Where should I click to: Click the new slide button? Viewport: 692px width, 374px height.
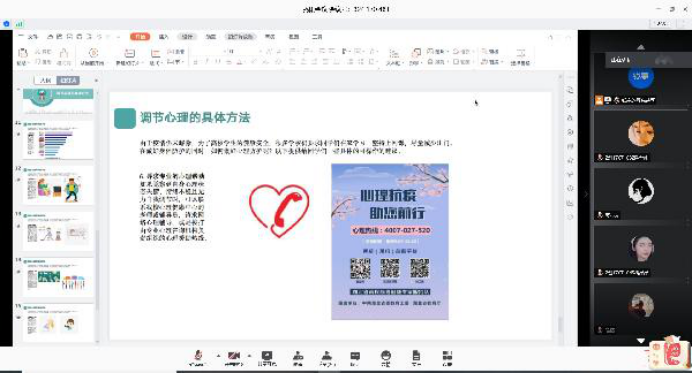click(x=129, y=57)
